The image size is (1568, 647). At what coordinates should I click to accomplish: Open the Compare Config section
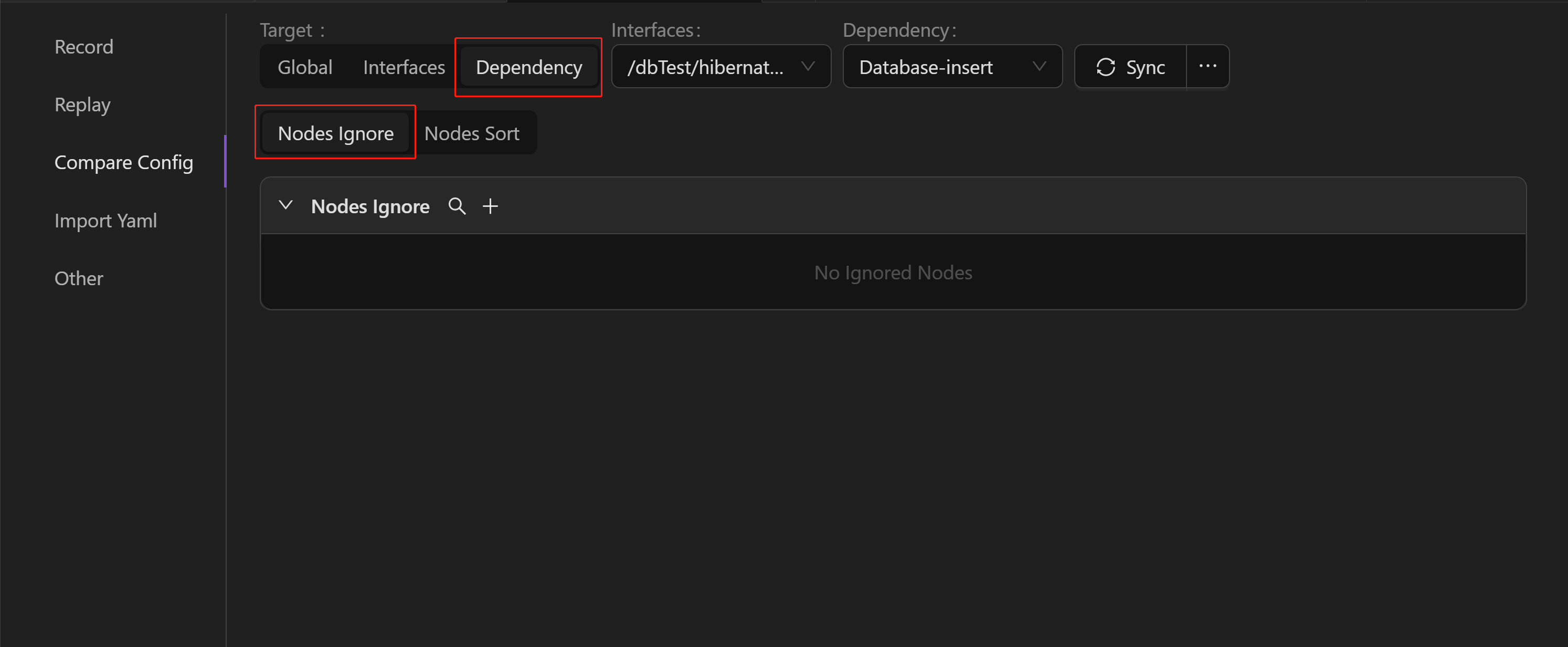123,163
